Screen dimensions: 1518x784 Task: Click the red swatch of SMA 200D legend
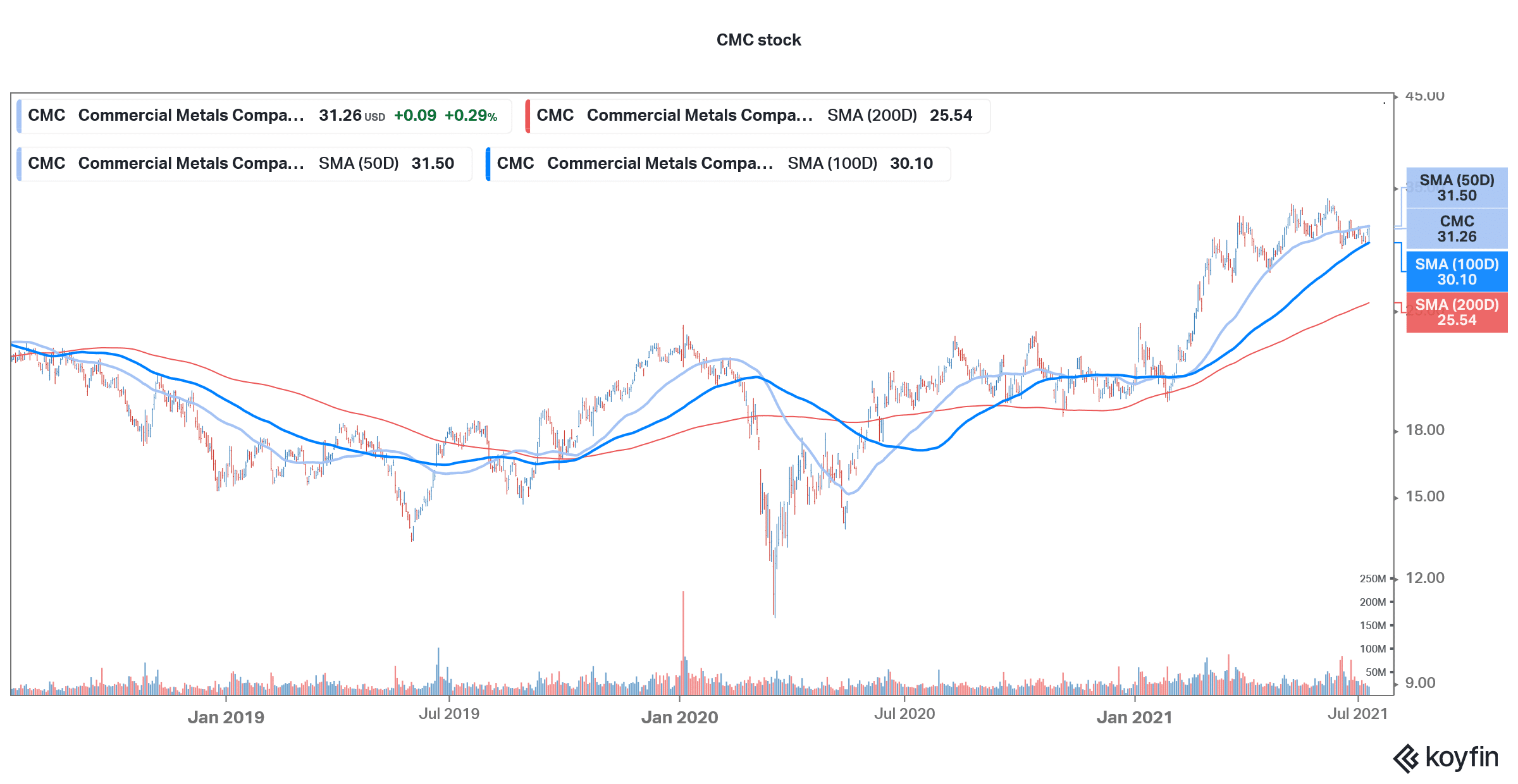coord(528,116)
